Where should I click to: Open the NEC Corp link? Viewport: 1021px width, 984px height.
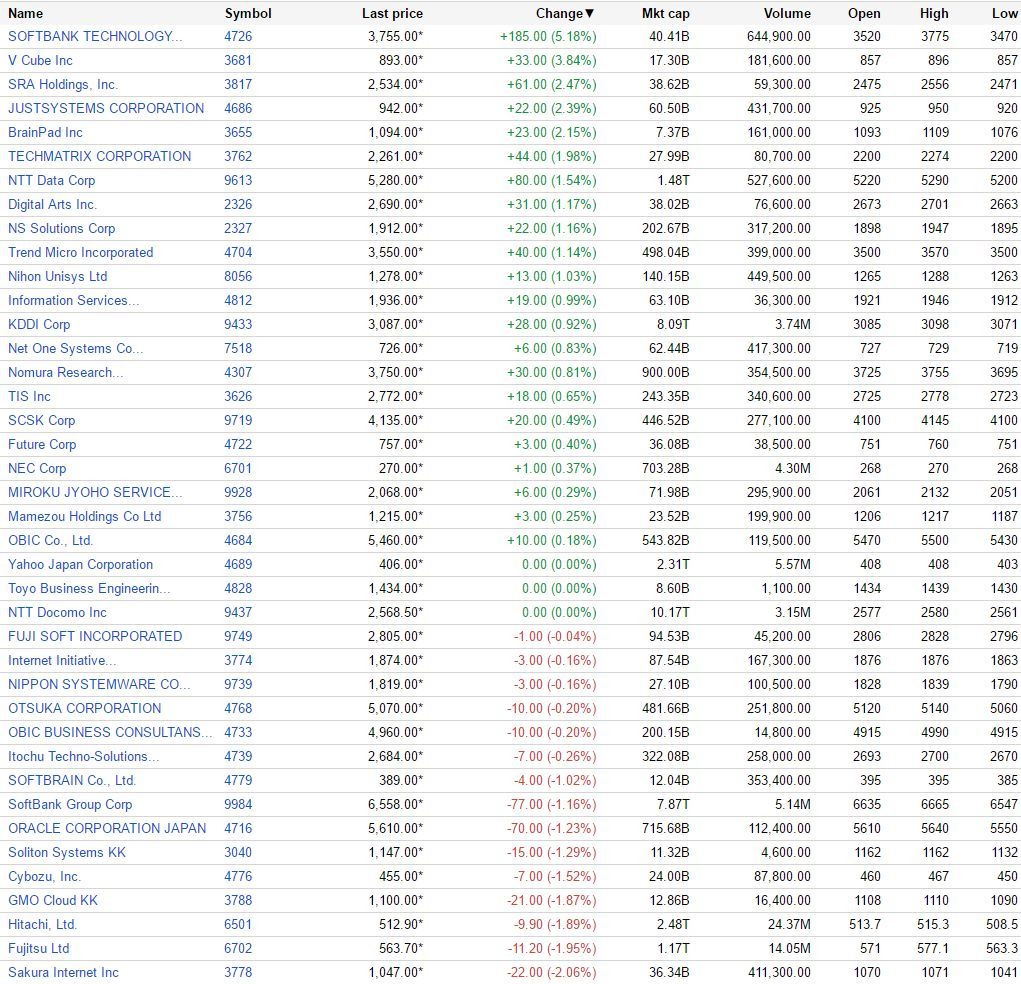click(37, 469)
